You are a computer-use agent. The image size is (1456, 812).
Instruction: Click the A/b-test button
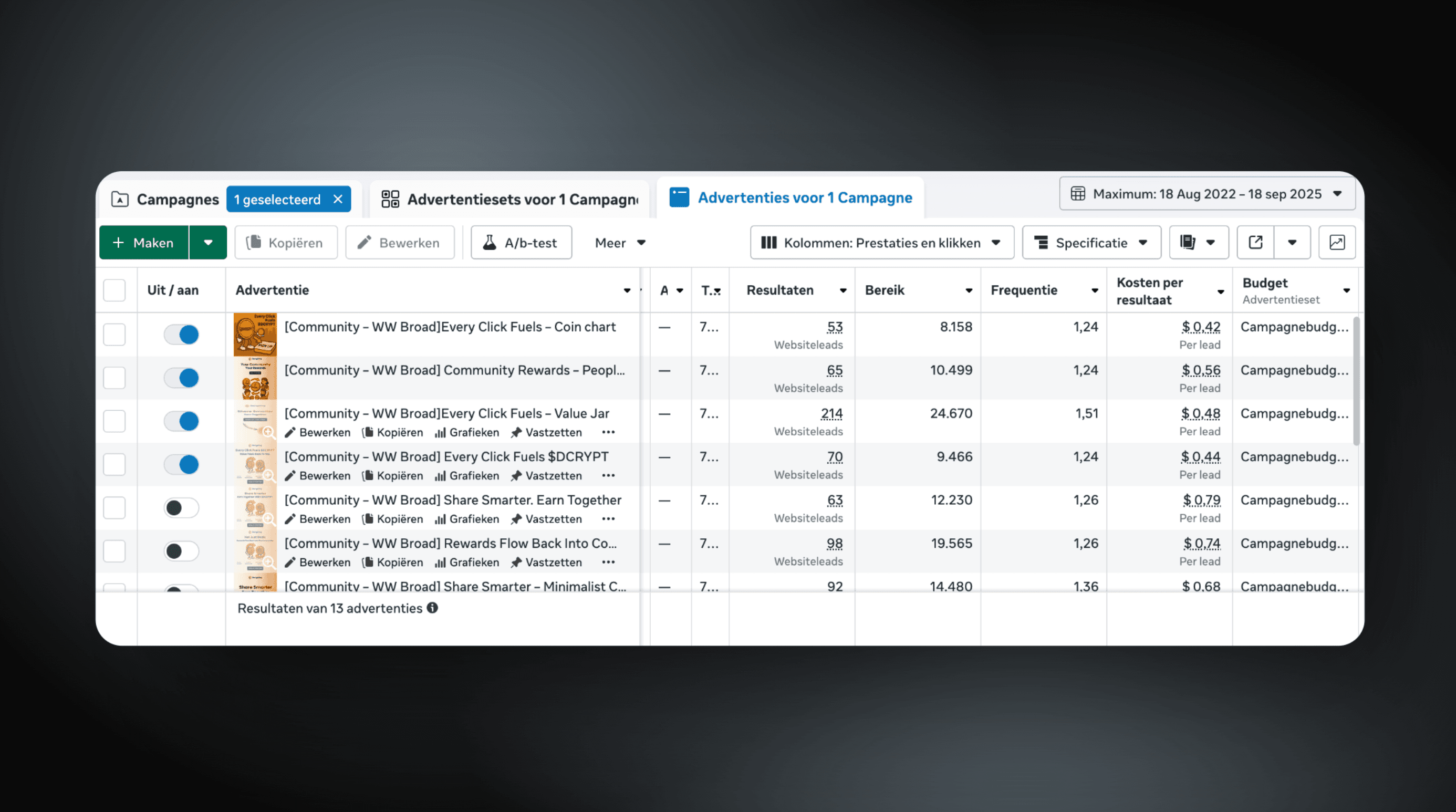[521, 243]
